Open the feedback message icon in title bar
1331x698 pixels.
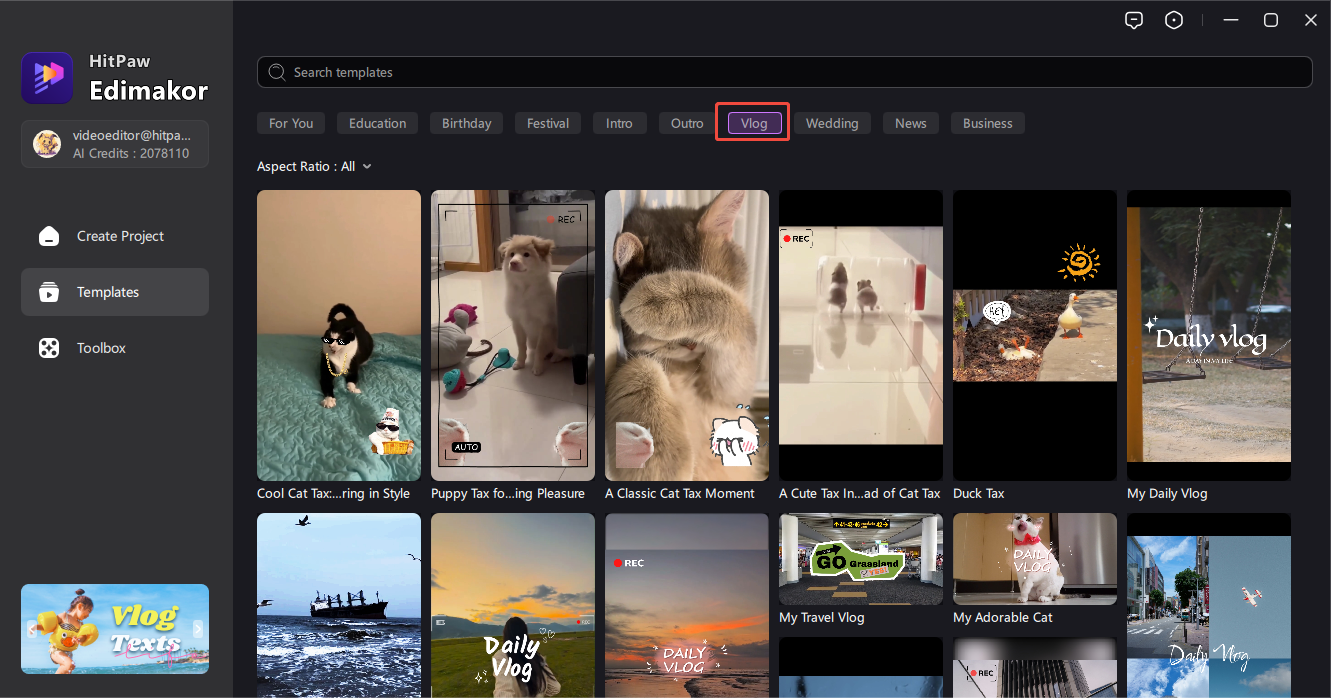tap(1133, 20)
